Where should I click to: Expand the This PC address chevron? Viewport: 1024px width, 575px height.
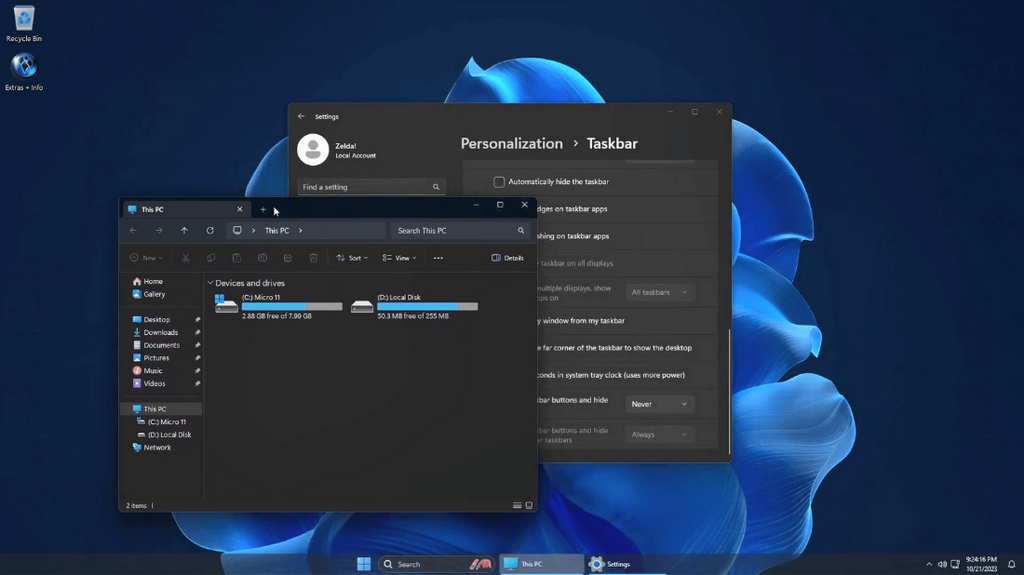pyautogui.click(x=300, y=231)
